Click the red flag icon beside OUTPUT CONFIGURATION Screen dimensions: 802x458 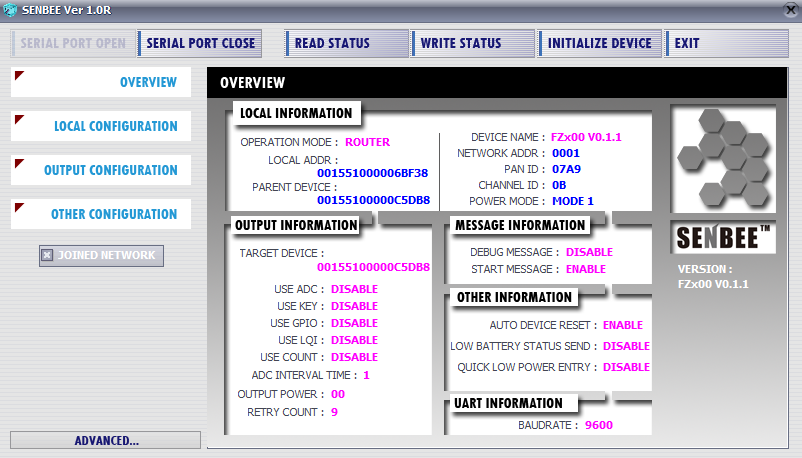tap(19, 163)
